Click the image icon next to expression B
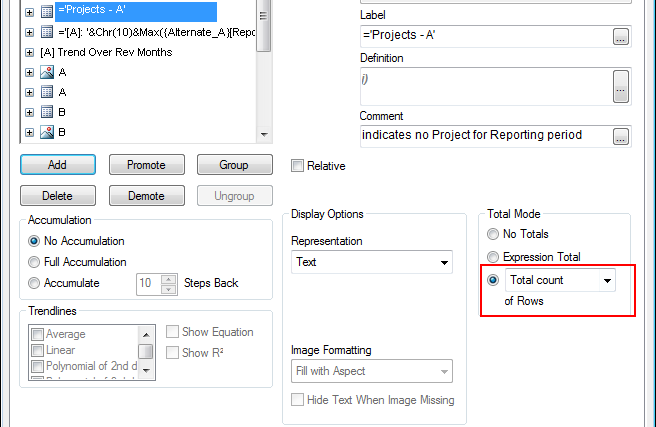The width and height of the screenshot is (656, 427). pyautogui.click(x=46, y=131)
